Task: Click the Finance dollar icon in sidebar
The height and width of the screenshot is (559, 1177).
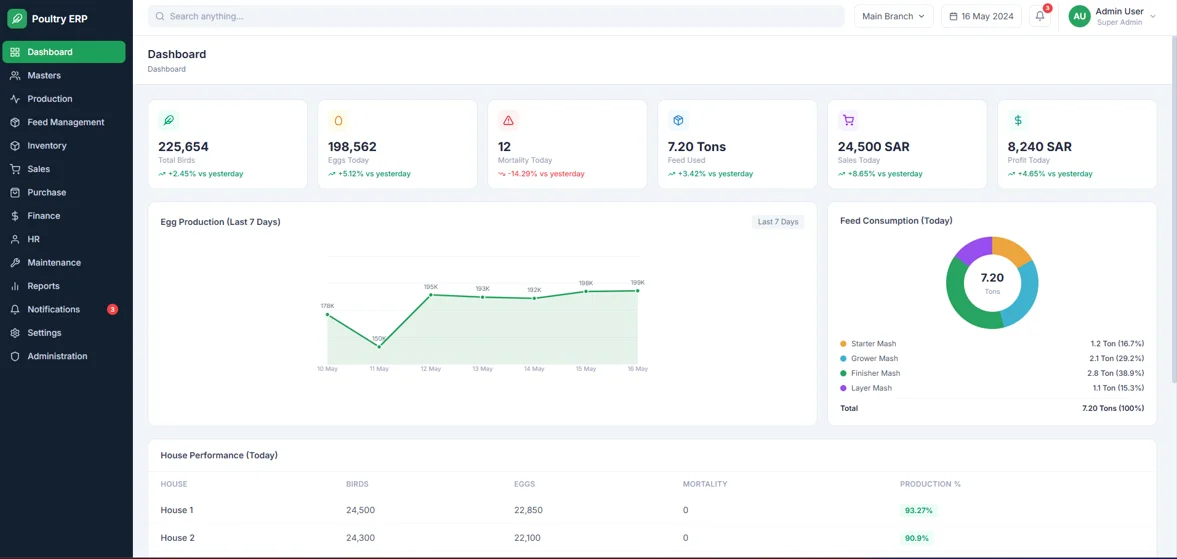Action: (15, 215)
